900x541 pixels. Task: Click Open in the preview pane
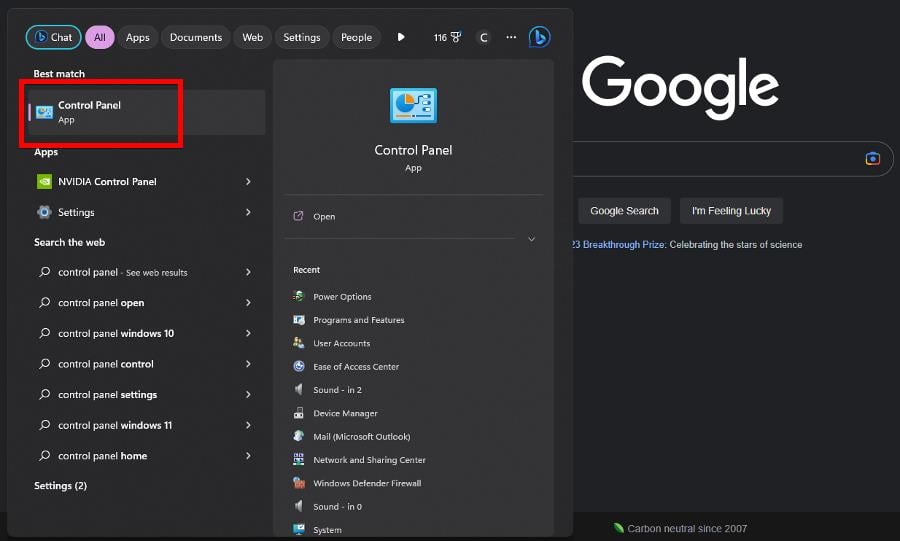pos(324,216)
